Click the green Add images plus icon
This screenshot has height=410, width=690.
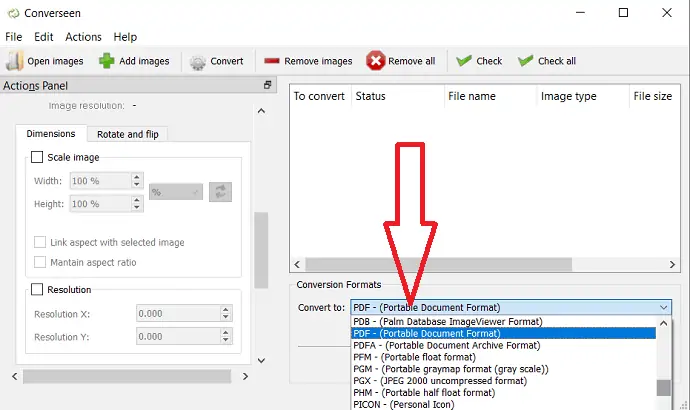(106, 61)
